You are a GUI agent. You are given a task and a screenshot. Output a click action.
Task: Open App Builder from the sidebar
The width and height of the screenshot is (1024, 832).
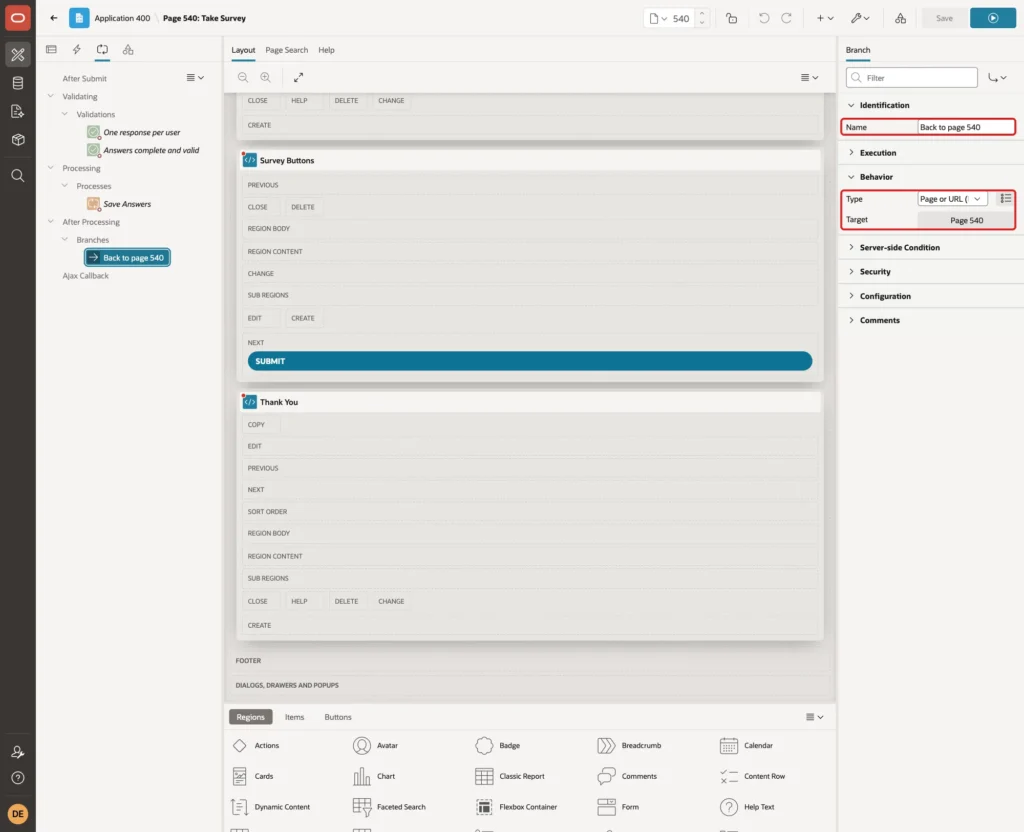(18, 55)
